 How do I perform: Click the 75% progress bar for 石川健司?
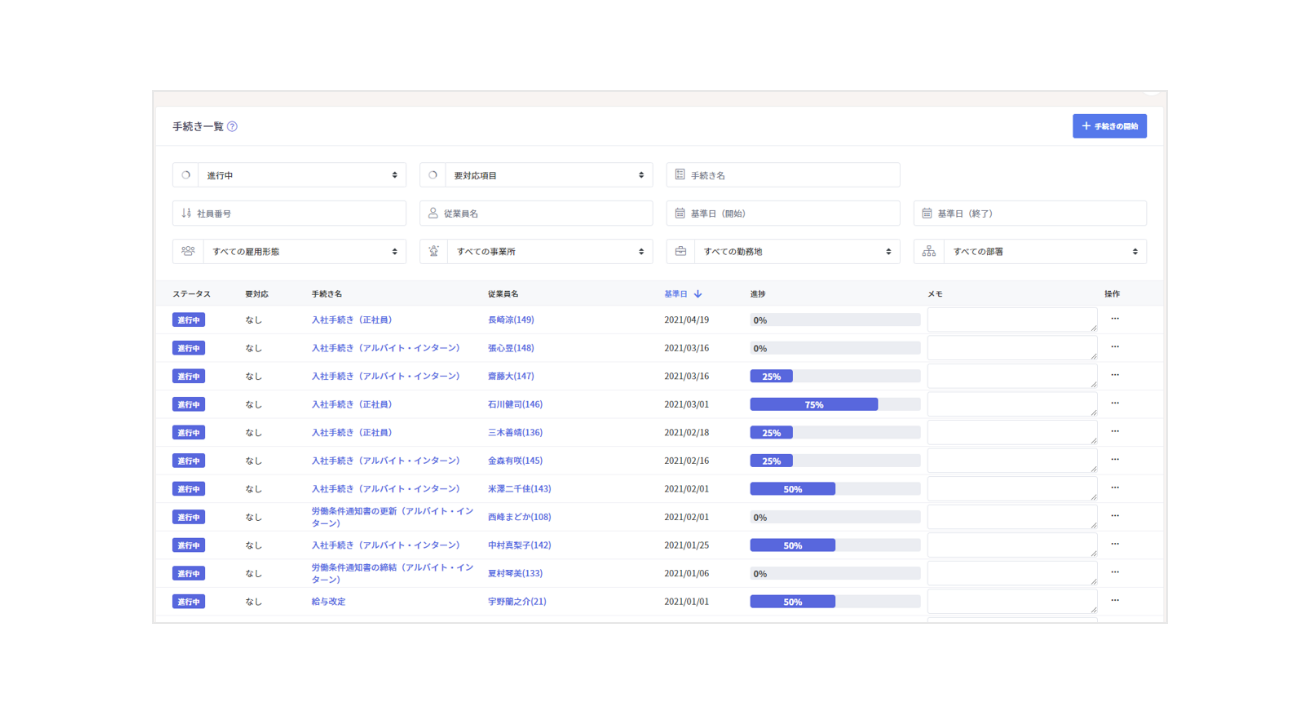coord(814,404)
